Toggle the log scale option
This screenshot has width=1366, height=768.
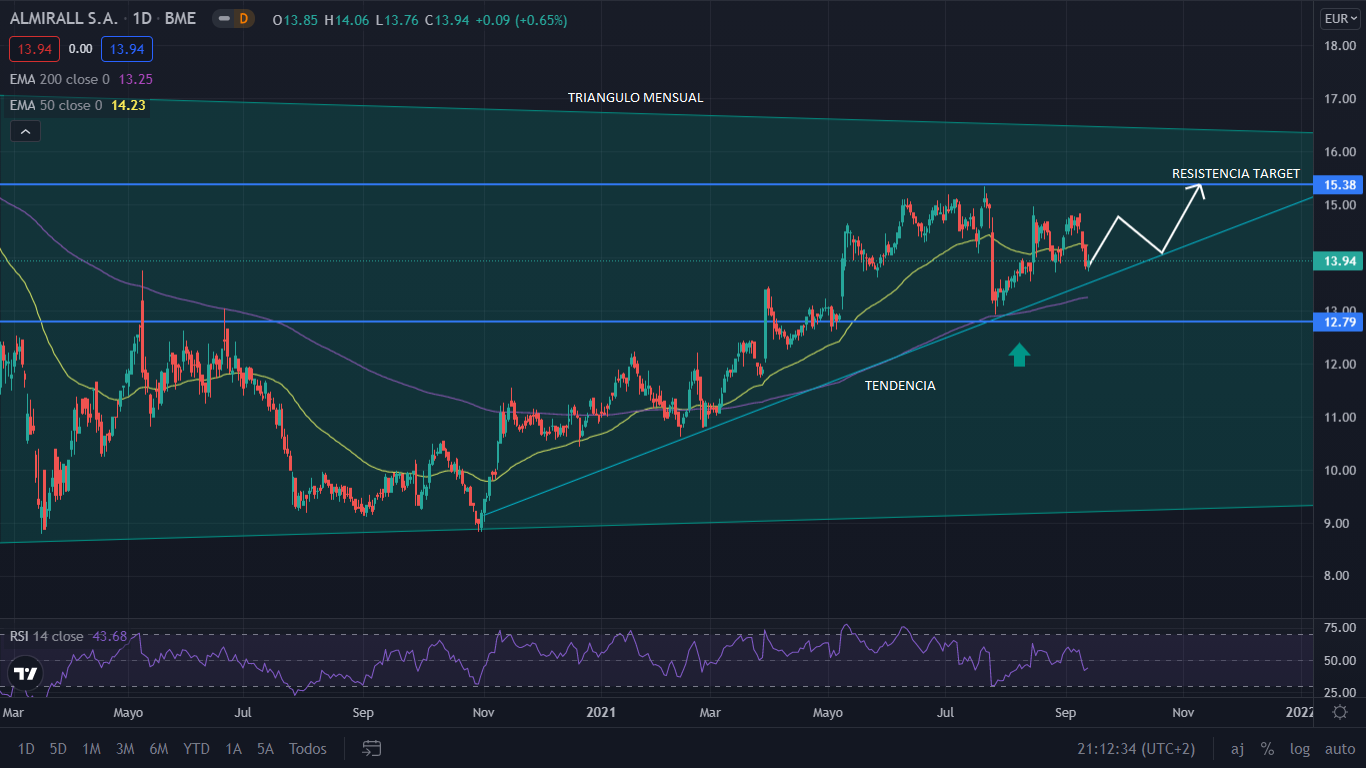(x=1299, y=749)
